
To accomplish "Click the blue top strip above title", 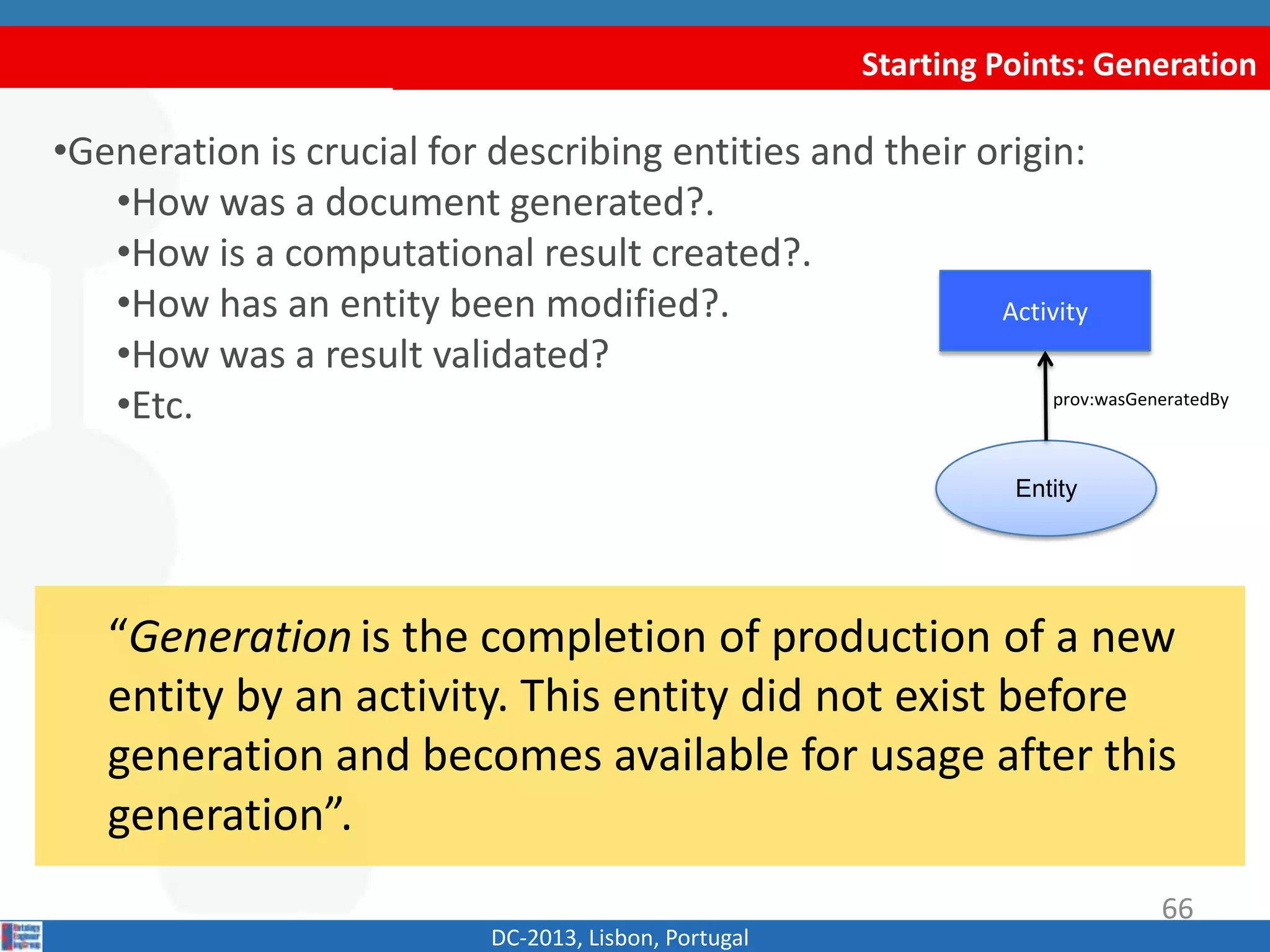I will click(x=635, y=12).
